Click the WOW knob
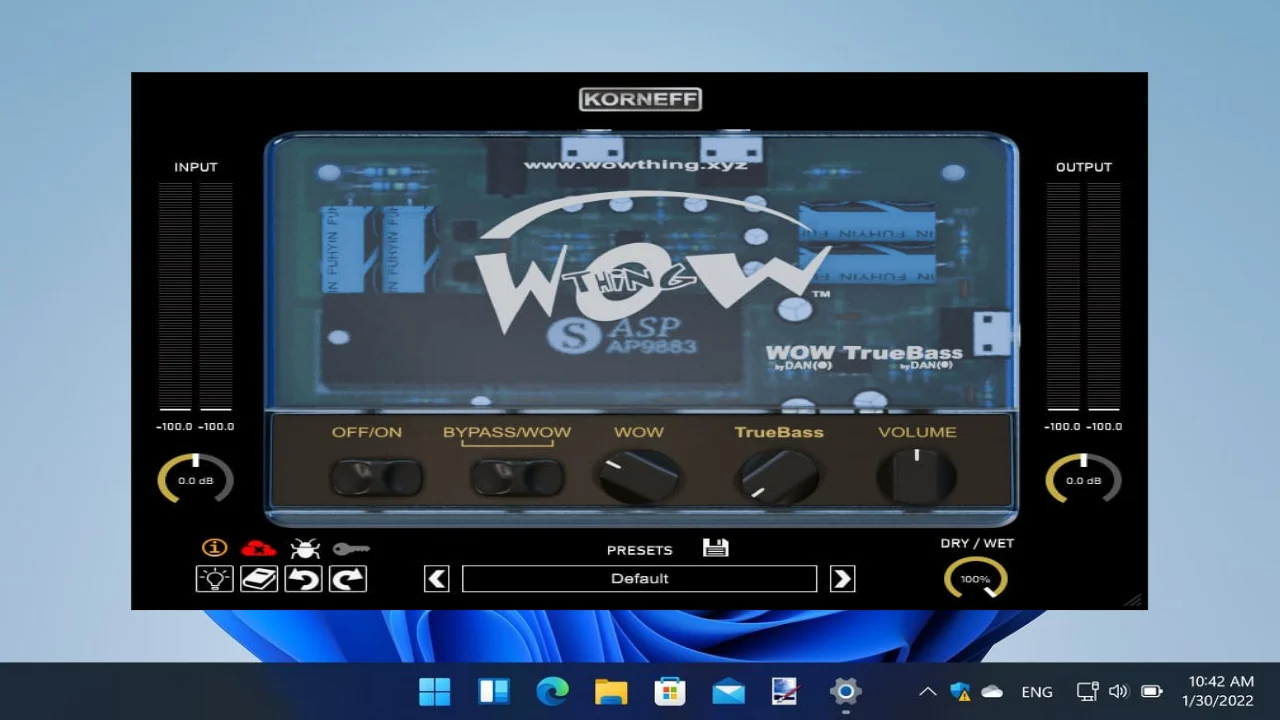1280x720 pixels. point(639,476)
